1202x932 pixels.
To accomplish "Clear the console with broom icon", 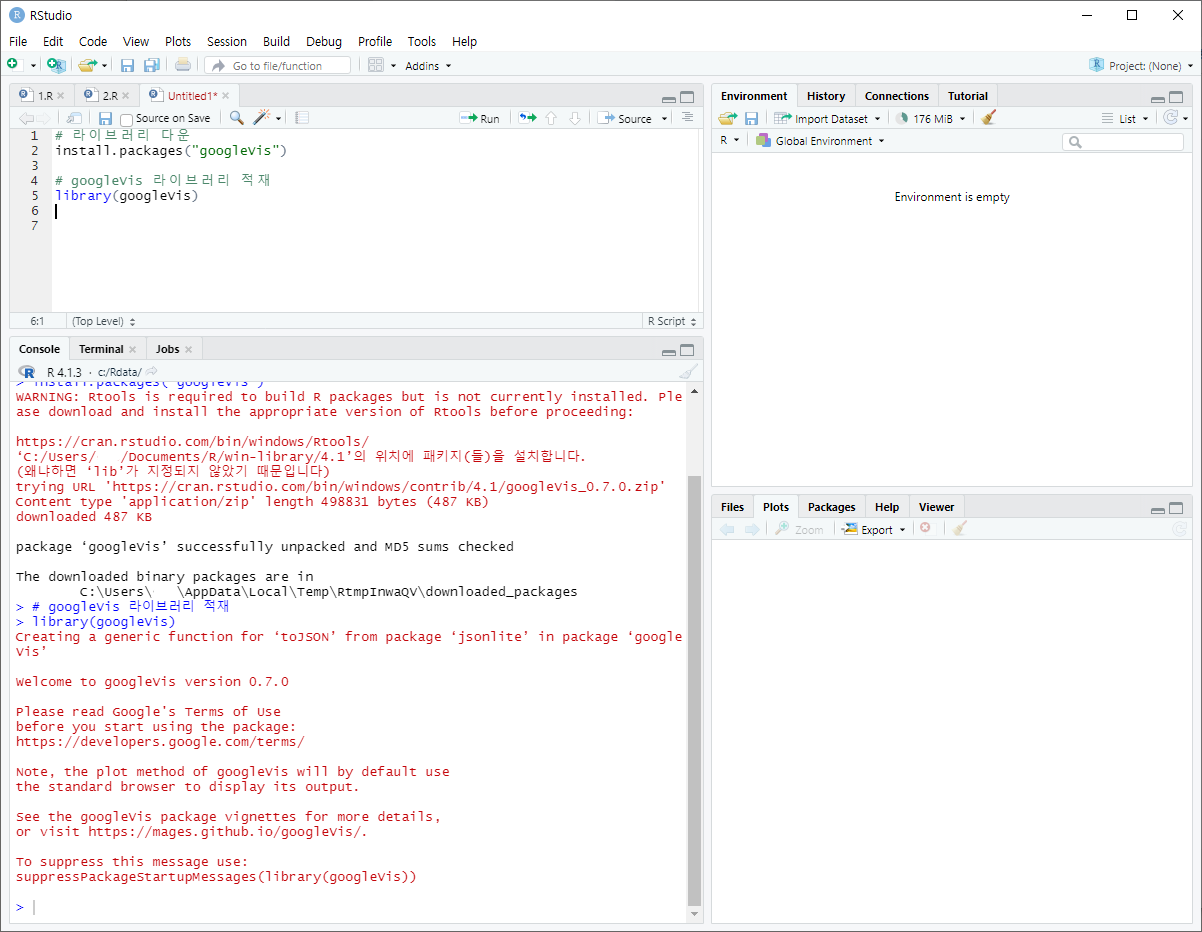I will (x=688, y=372).
